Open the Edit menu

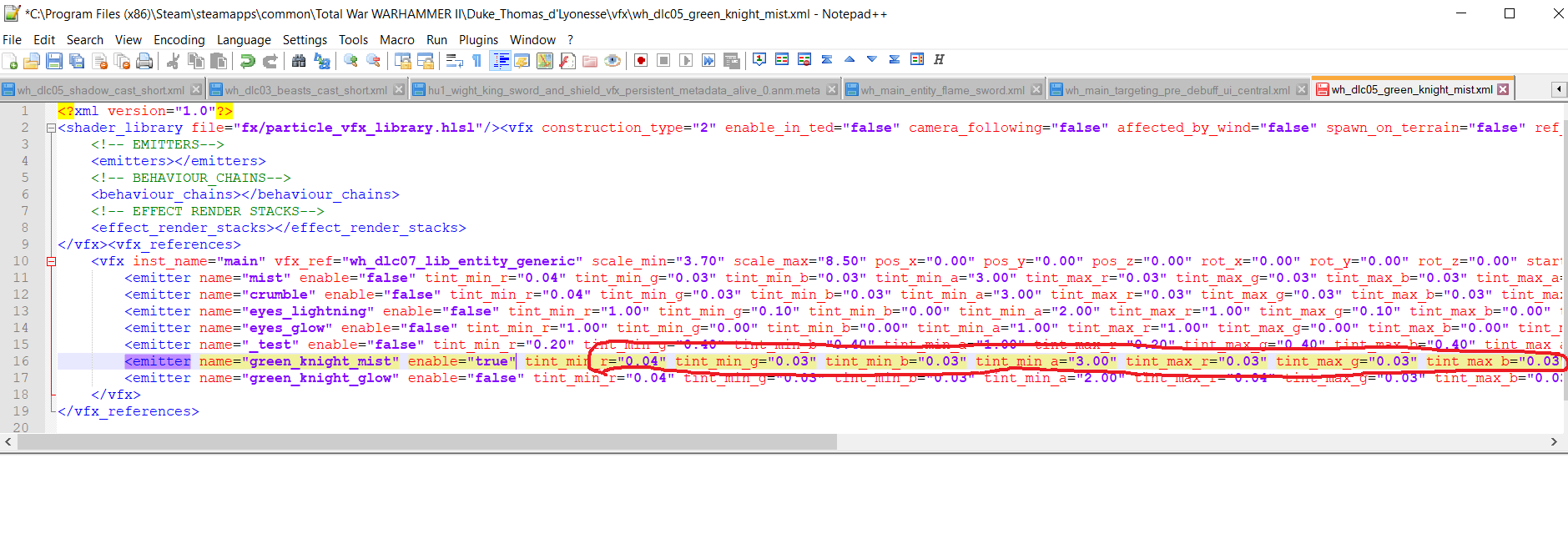point(44,40)
